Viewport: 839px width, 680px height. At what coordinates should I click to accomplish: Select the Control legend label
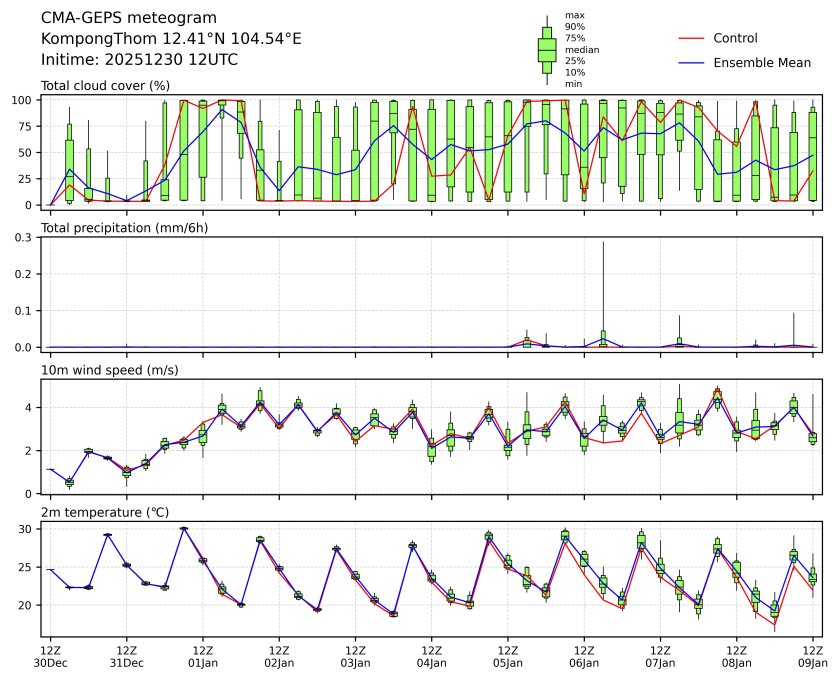(735, 38)
